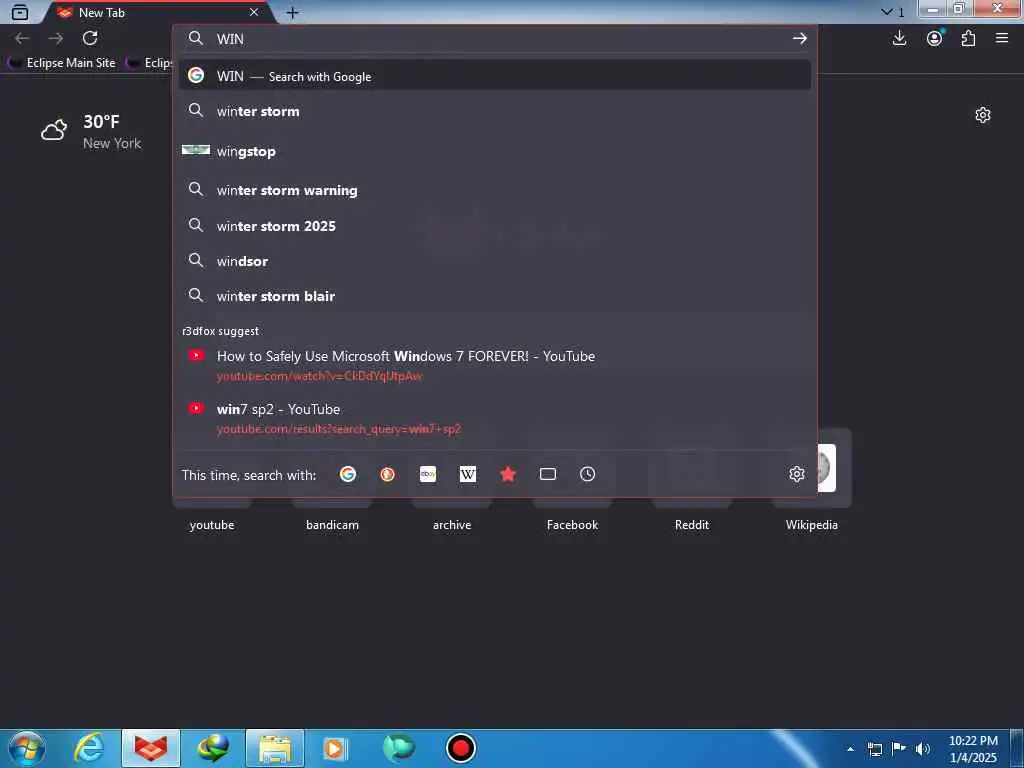The height and width of the screenshot is (768, 1024).
Task: Open the 'win7 sp2 - YouTube' result
Action: pos(494,418)
